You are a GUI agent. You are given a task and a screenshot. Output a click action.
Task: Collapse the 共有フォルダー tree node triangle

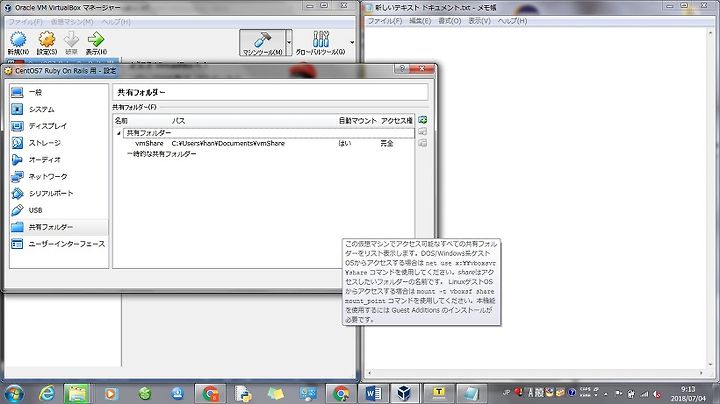(118, 133)
